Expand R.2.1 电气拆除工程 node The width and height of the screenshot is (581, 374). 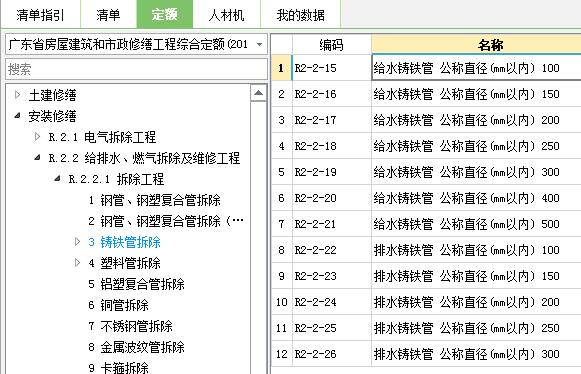37,137
